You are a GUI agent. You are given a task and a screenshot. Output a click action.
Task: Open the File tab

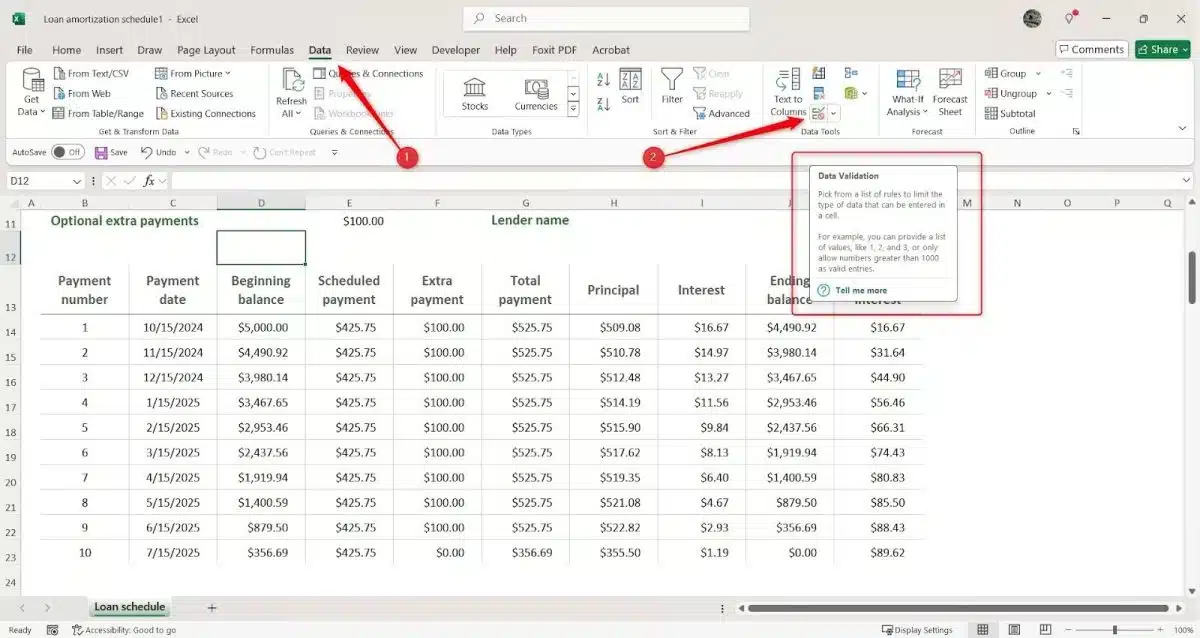point(25,50)
